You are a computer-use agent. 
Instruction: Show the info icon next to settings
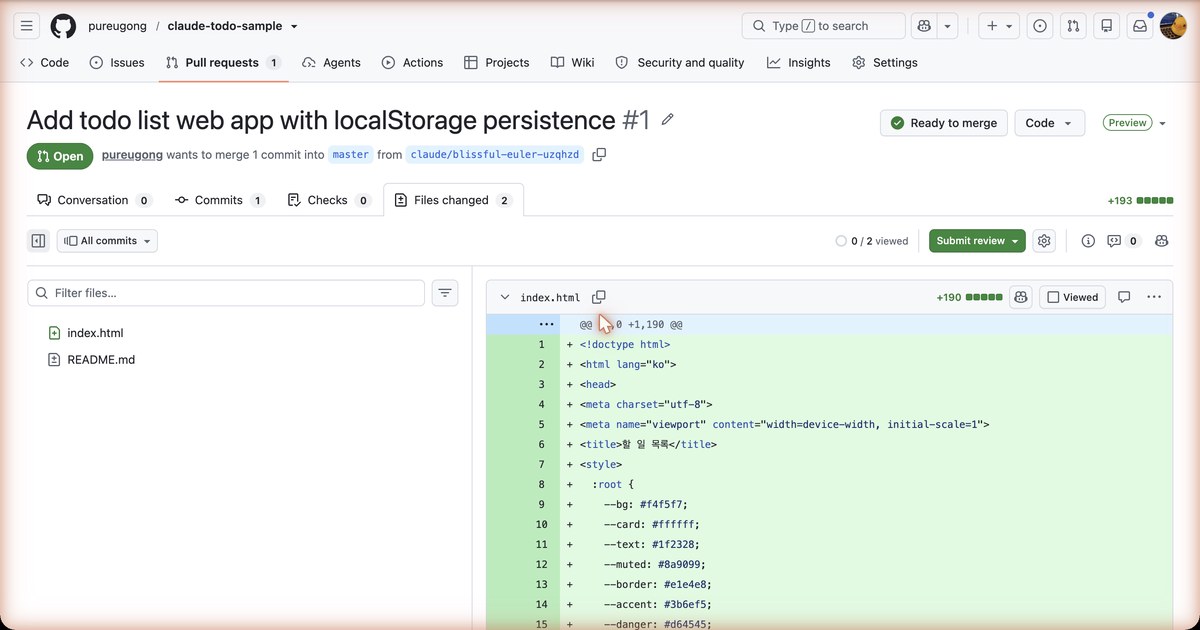[x=1088, y=241]
